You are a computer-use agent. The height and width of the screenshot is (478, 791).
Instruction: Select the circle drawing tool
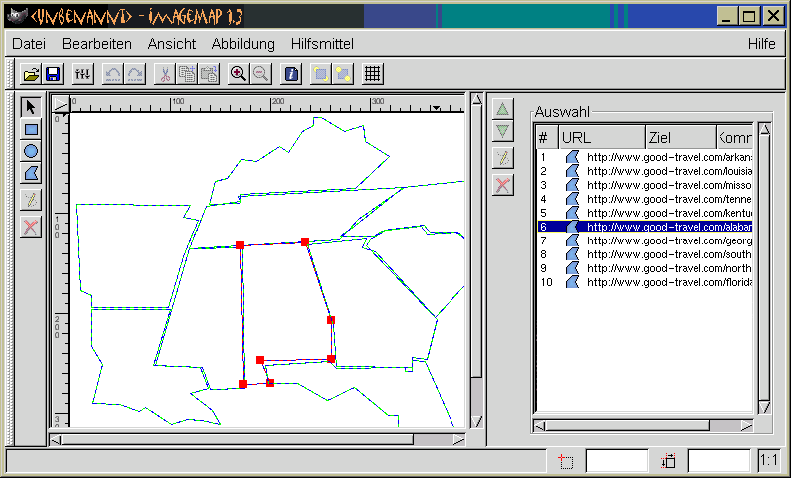click(31, 151)
